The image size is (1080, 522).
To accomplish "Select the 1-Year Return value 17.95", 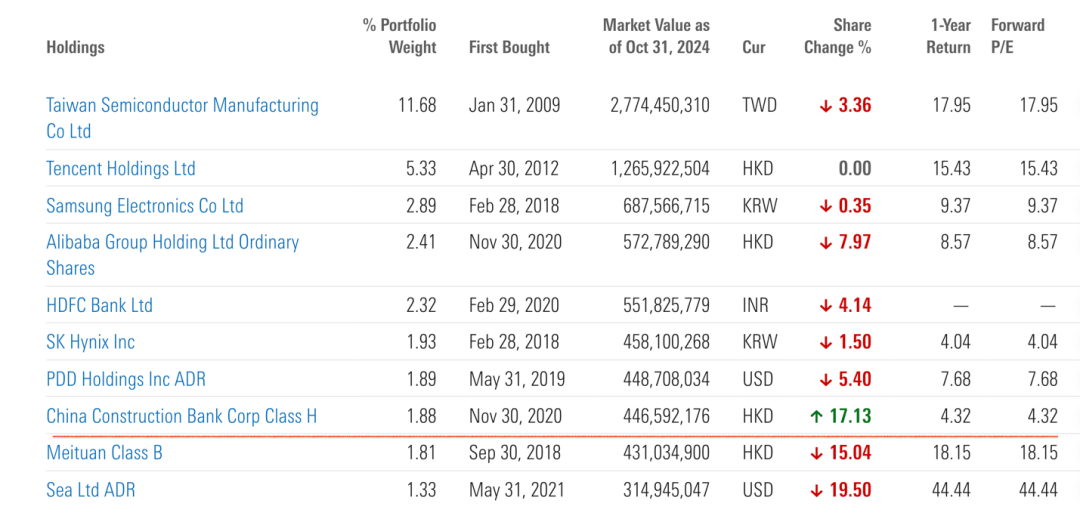I will (x=951, y=105).
